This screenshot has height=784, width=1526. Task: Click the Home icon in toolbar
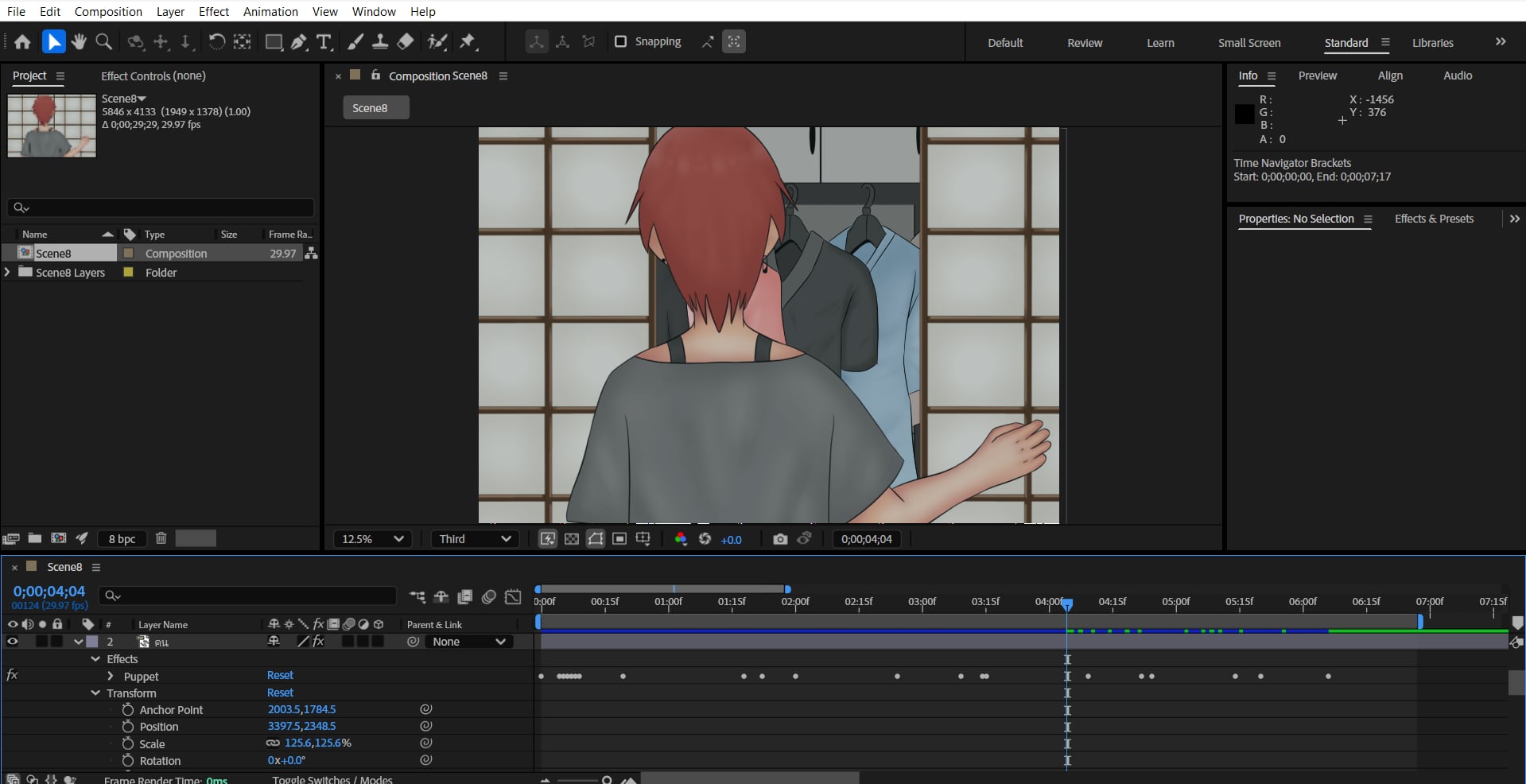coord(22,42)
